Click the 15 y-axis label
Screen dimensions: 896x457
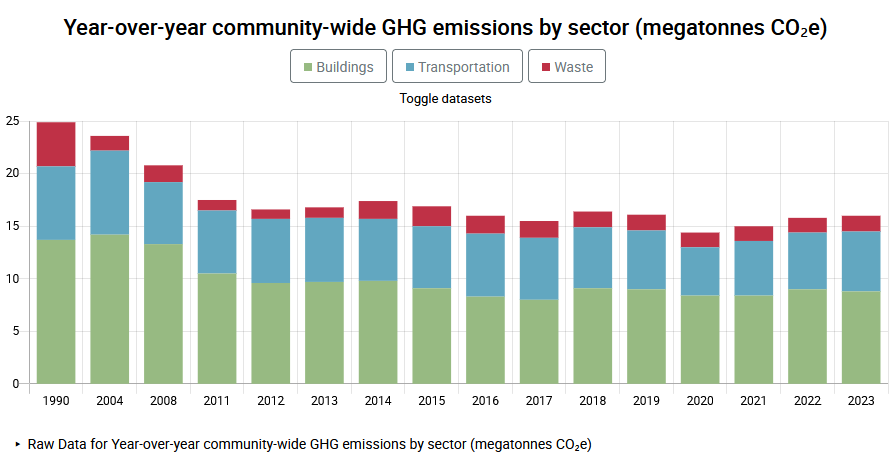pyautogui.click(x=13, y=226)
